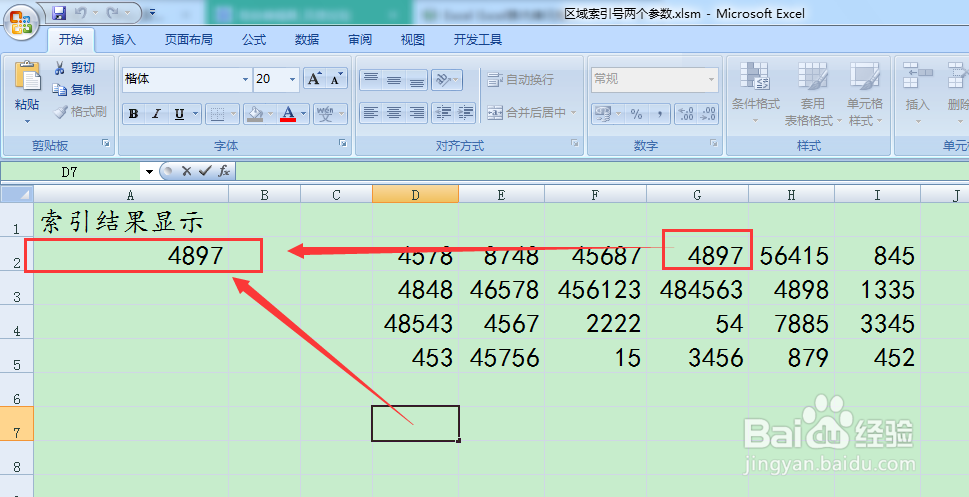Apply comma thousands separator style
The image size is (969, 497).
click(660, 114)
